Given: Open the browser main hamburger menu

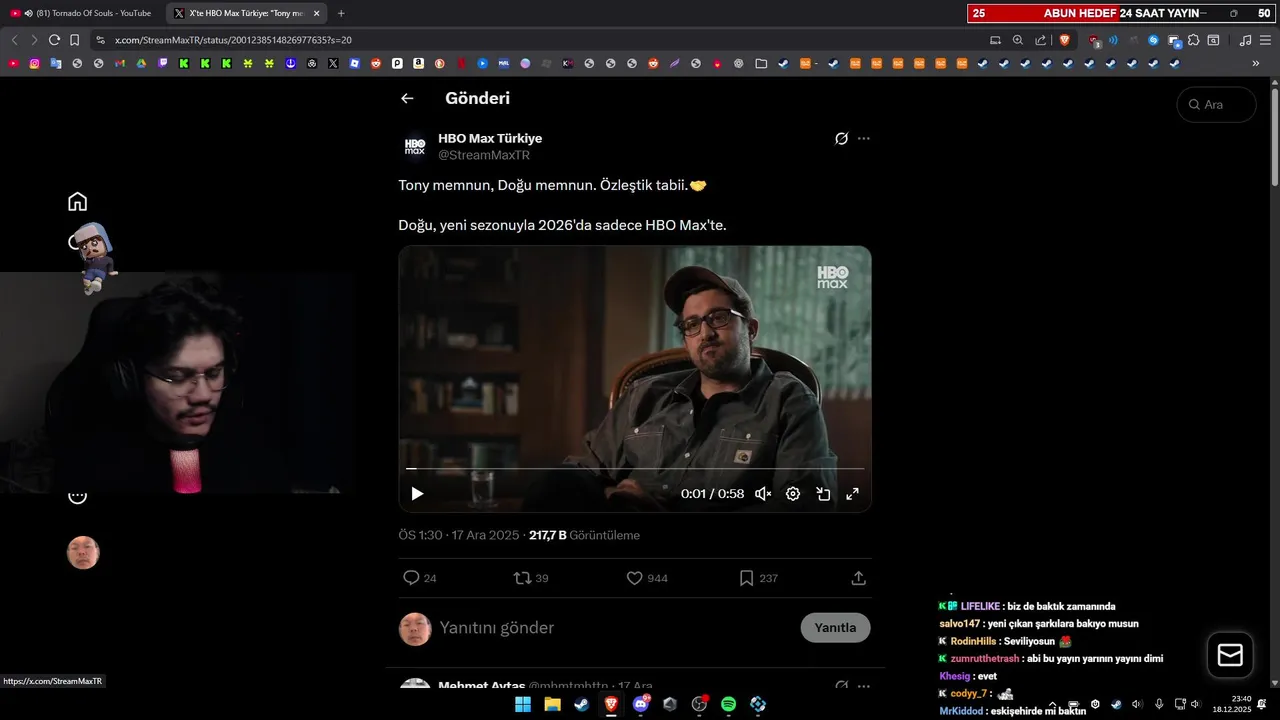Looking at the screenshot, I should point(1266,40).
